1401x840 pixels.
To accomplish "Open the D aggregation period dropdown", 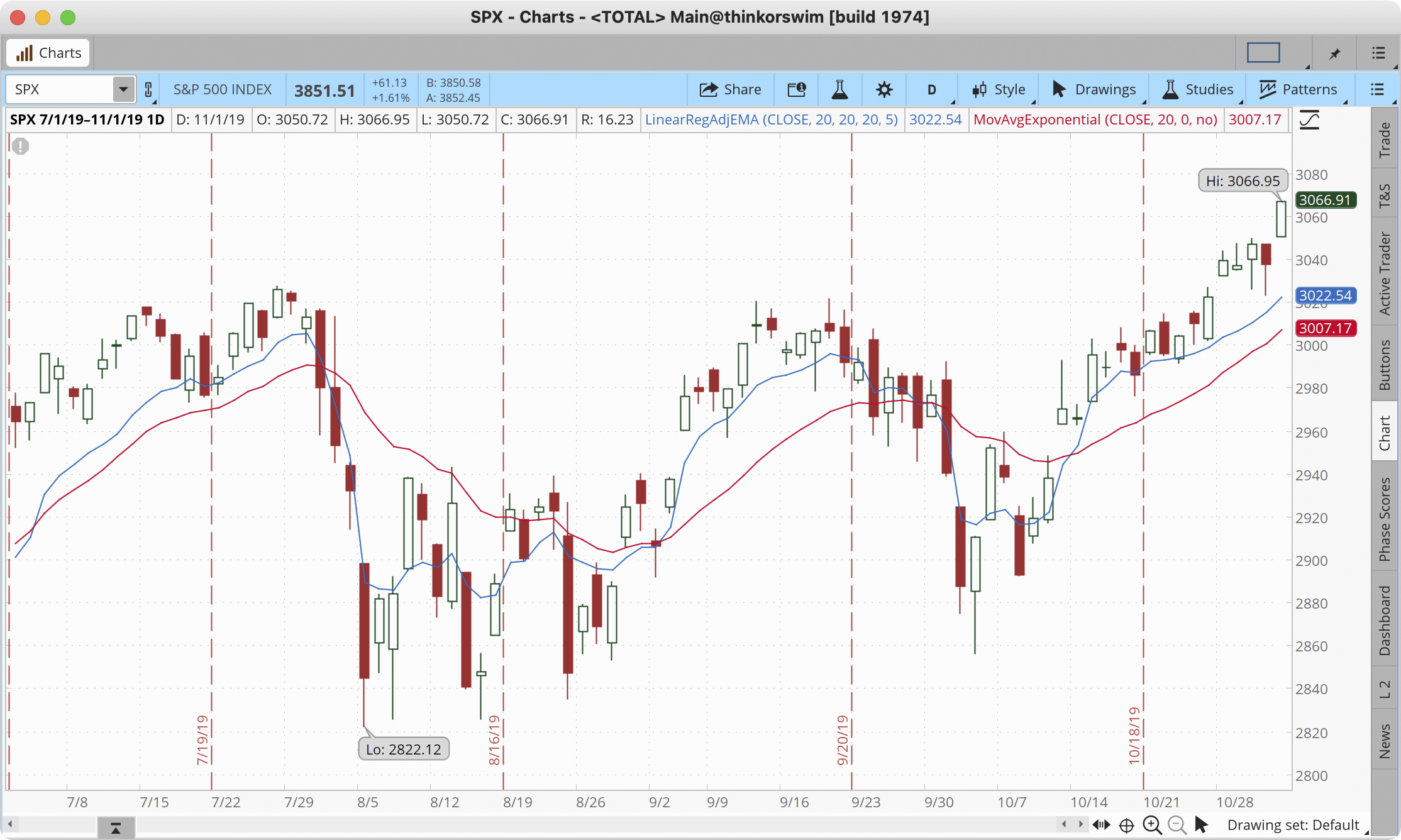I will pyautogui.click(x=932, y=89).
